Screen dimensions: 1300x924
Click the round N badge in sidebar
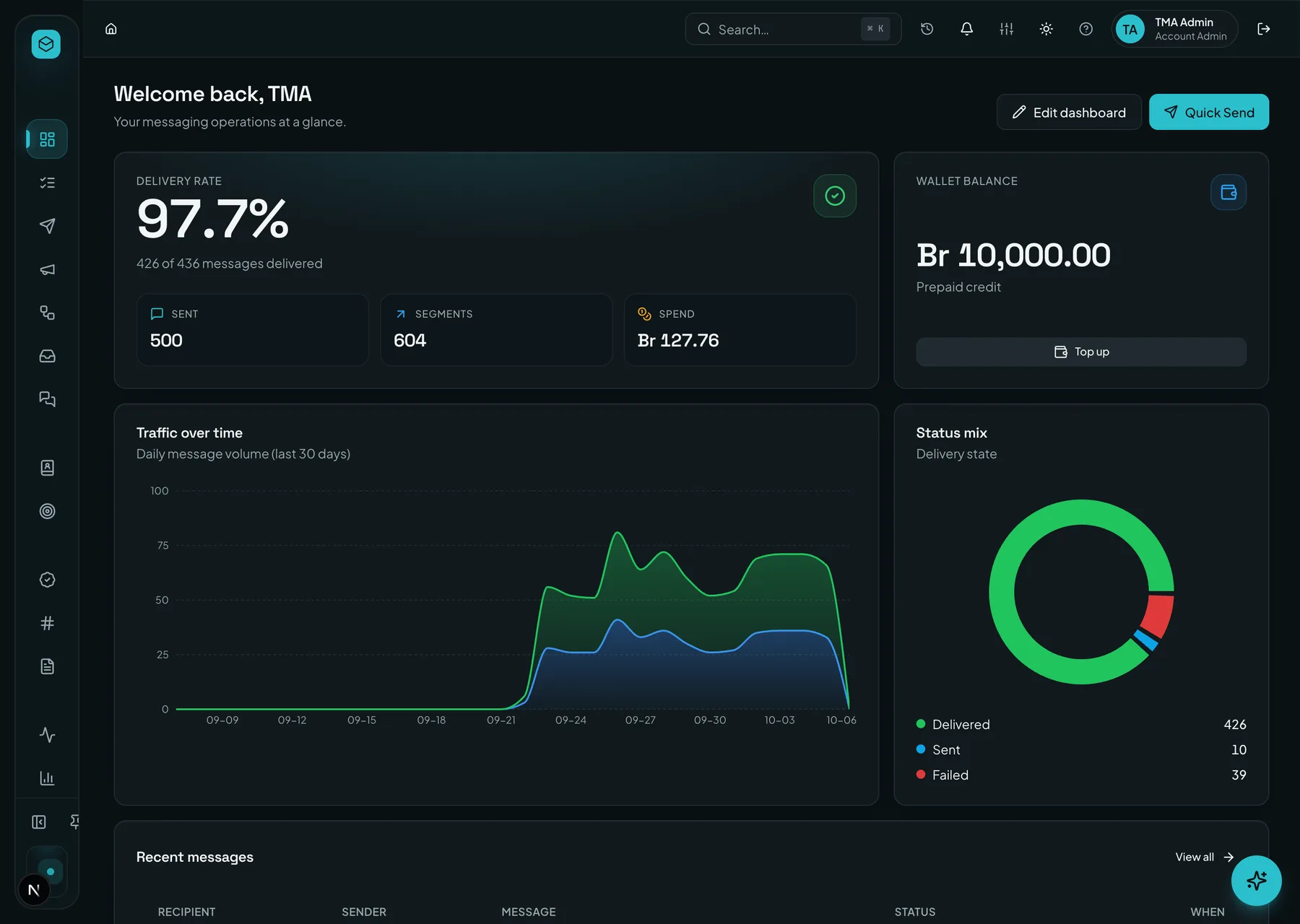click(33, 890)
